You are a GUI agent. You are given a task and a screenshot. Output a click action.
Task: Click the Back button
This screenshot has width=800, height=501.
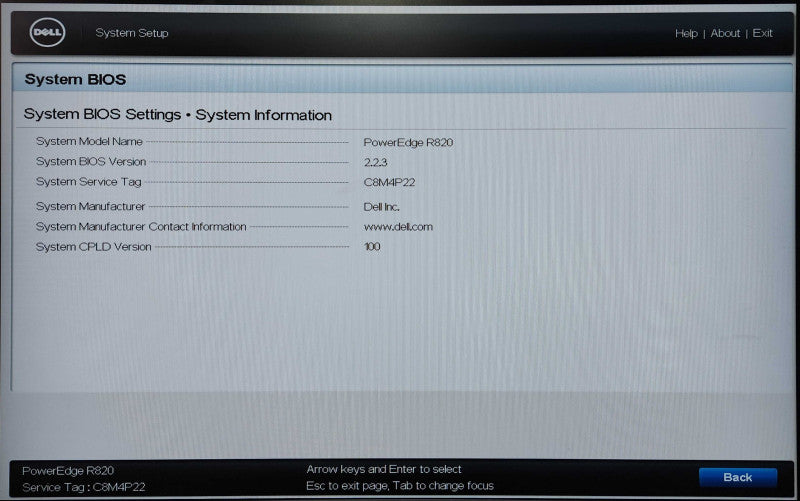pyautogui.click(x=738, y=478)
